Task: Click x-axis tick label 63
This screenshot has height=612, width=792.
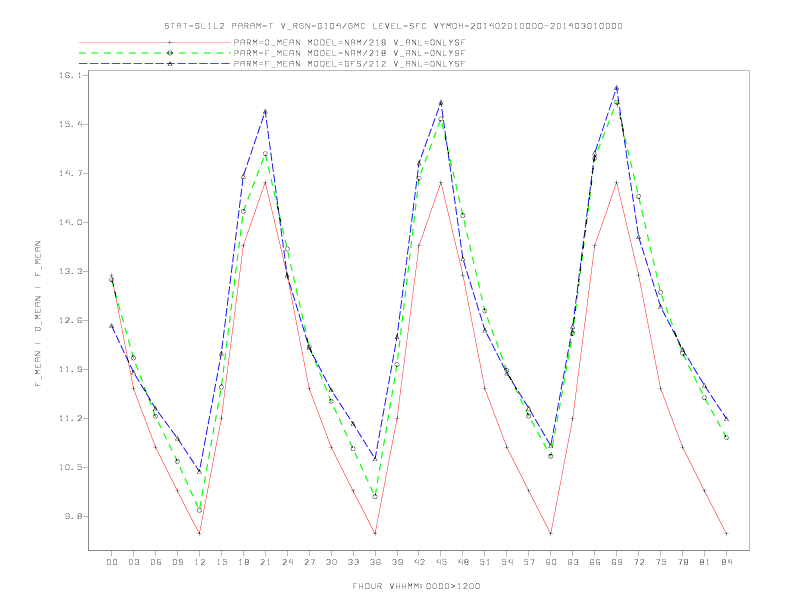Action: 573,562
